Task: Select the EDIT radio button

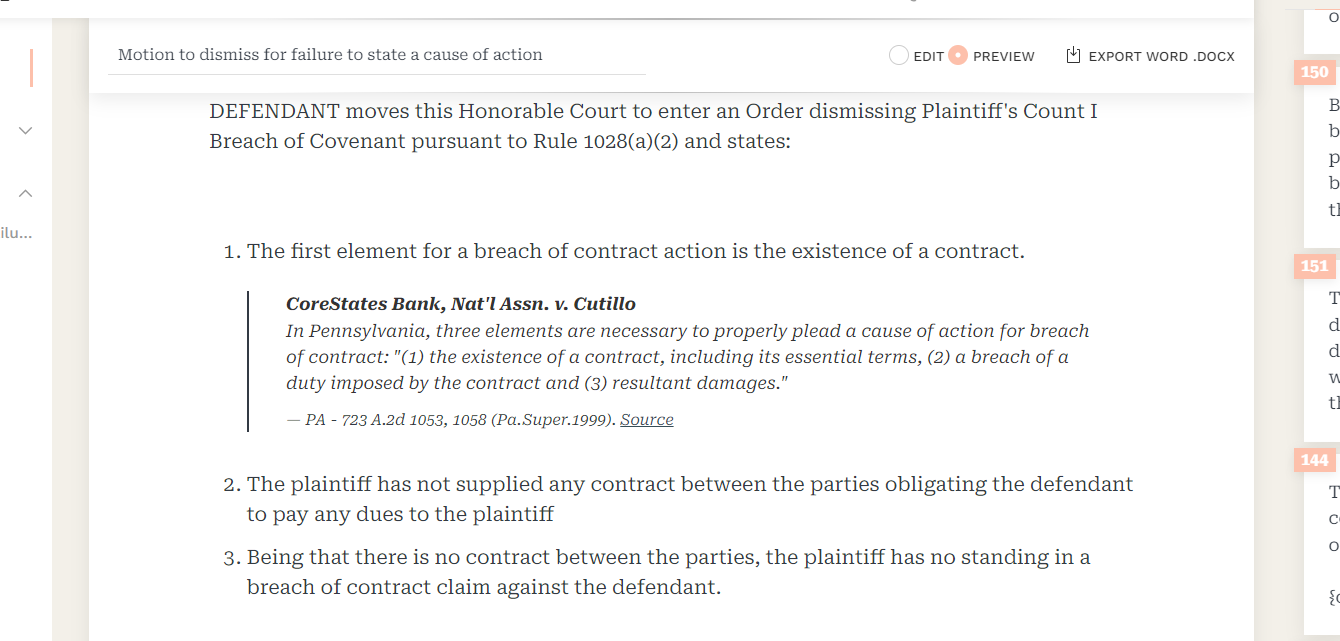Action: pos(898,56)
